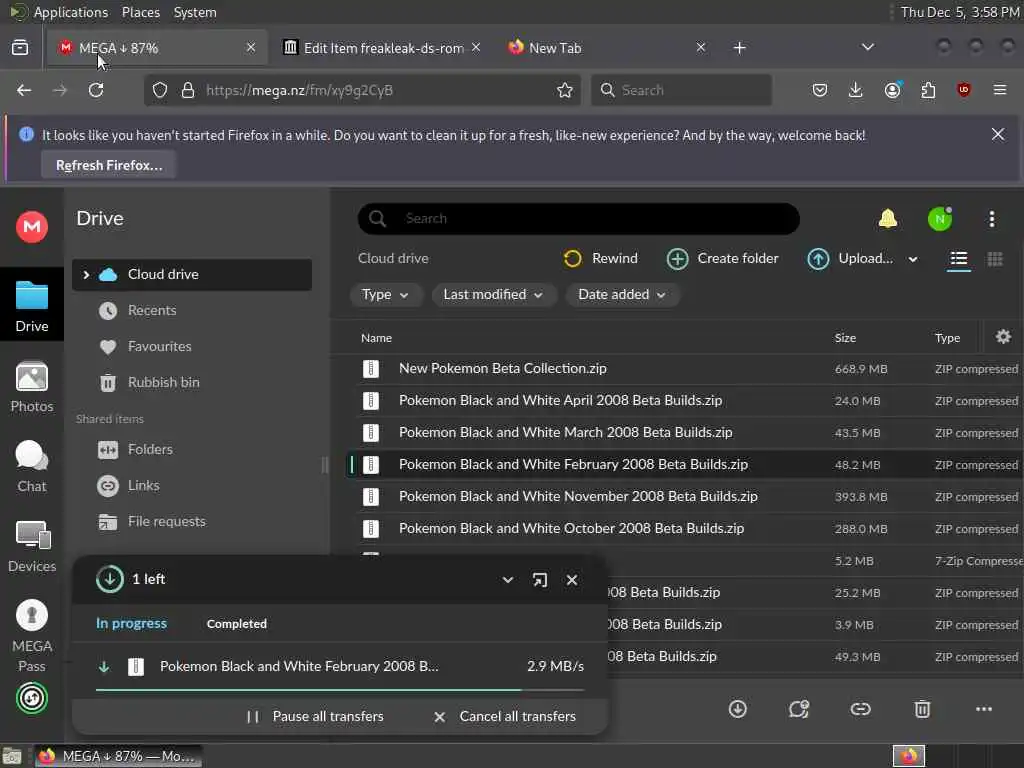1024x768 pixels.
Task: Click Cancel all transfers
Action: pos(505,716)
